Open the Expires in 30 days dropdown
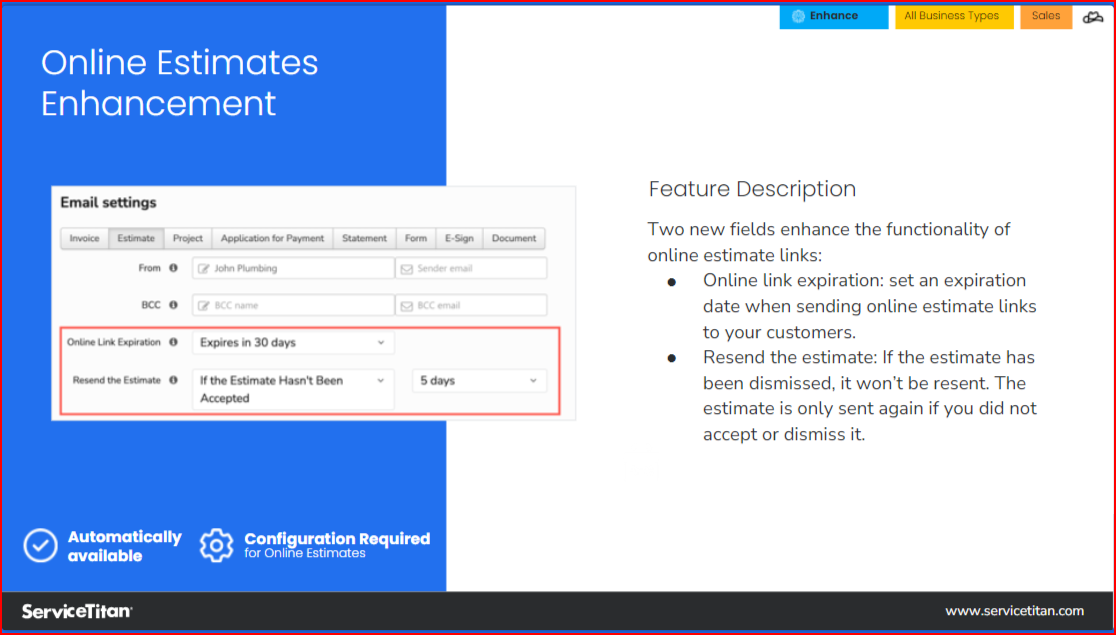Screen dimensions: 1116x635 [293, 342]
